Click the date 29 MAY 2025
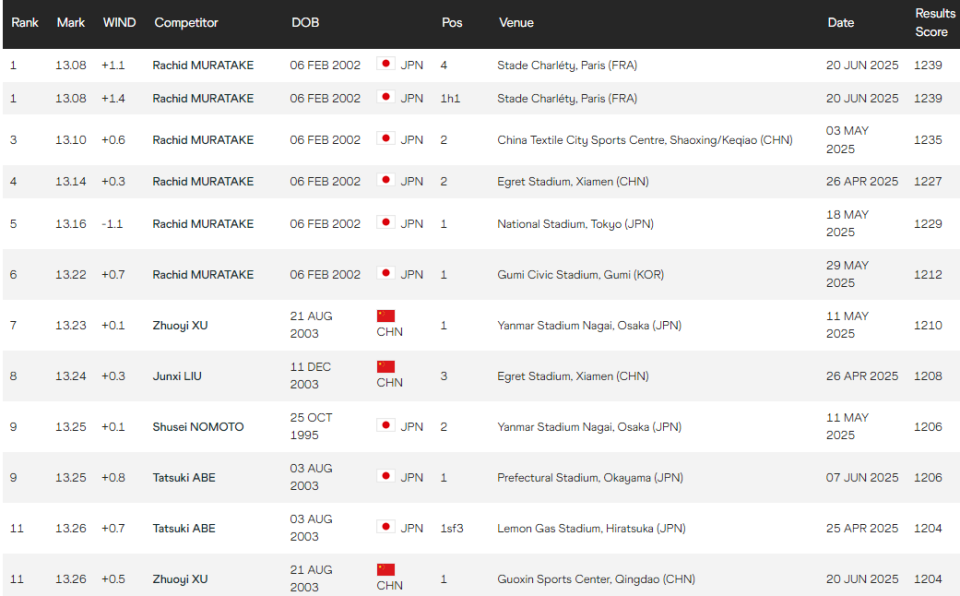960x596 pixels. coord(847,274)
